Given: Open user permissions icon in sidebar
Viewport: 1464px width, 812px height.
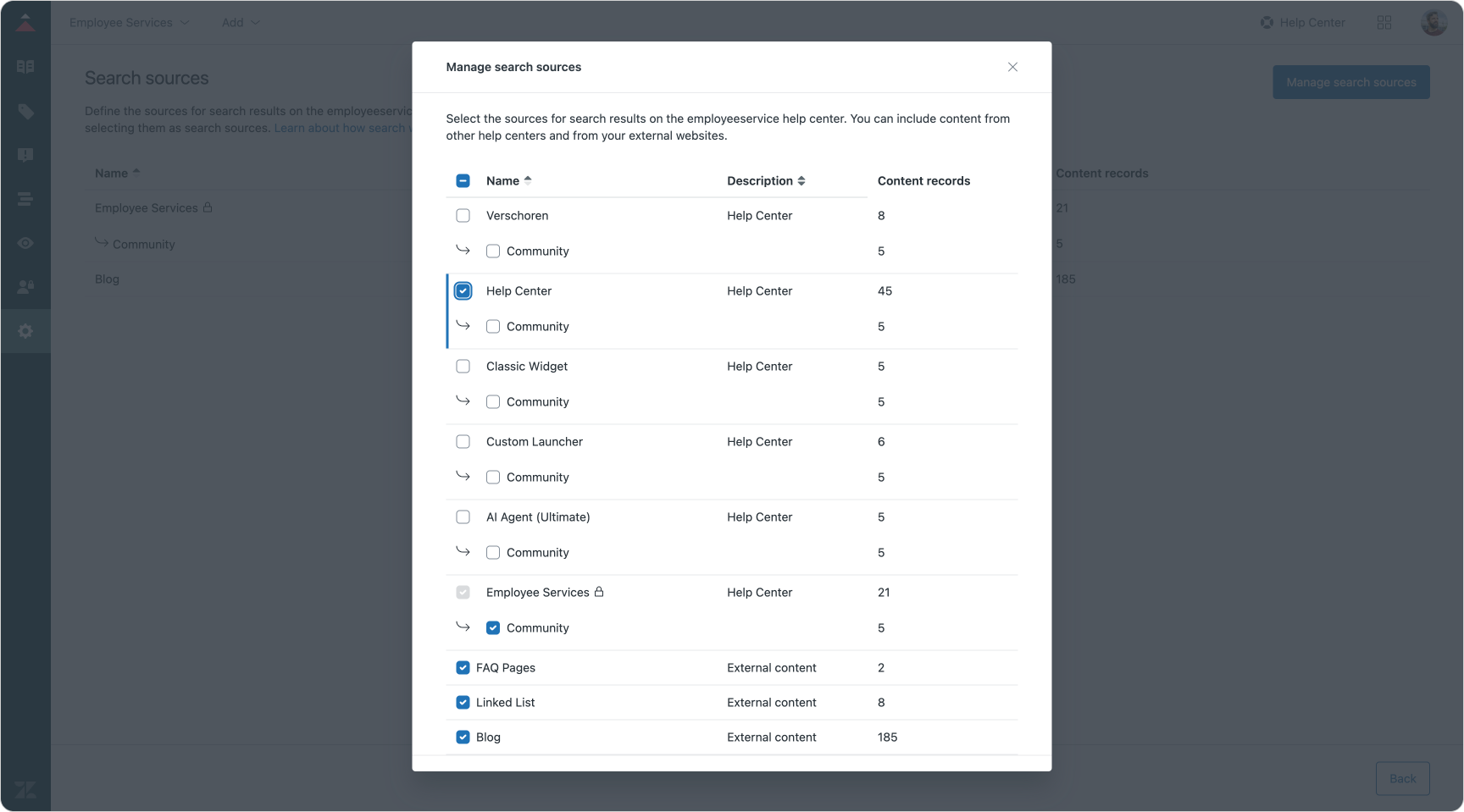Looking at the screenshot, I should (25, 287).
